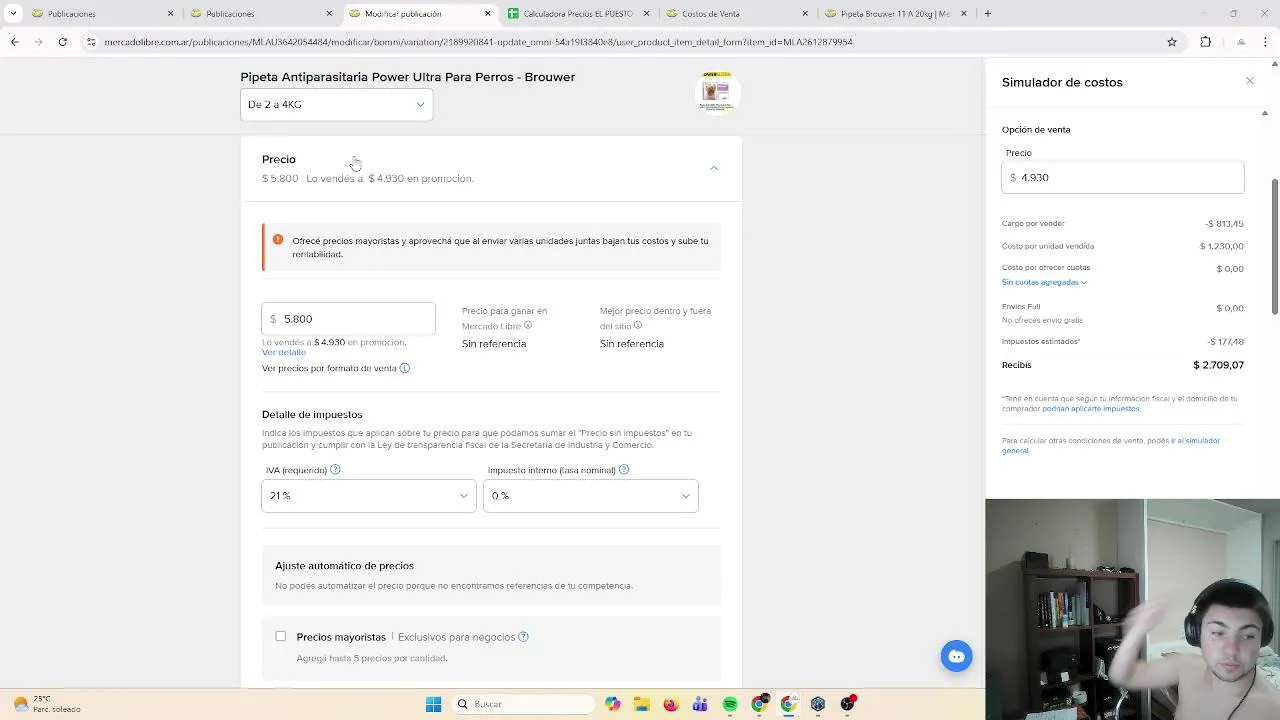
Task: View site information icon in address bar
Action: 91,42
